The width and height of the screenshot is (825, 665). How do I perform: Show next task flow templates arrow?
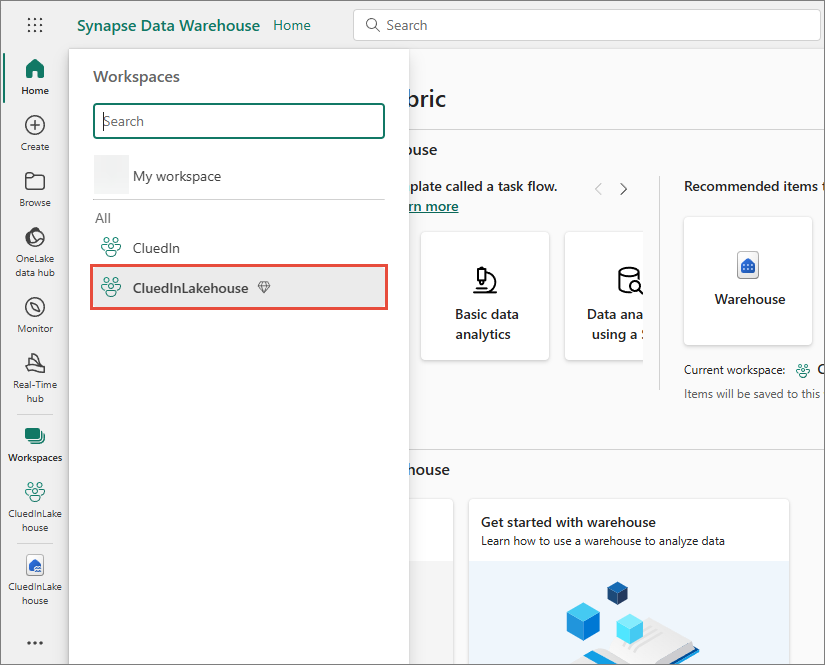pyautogui.click(x=624, y=188)
